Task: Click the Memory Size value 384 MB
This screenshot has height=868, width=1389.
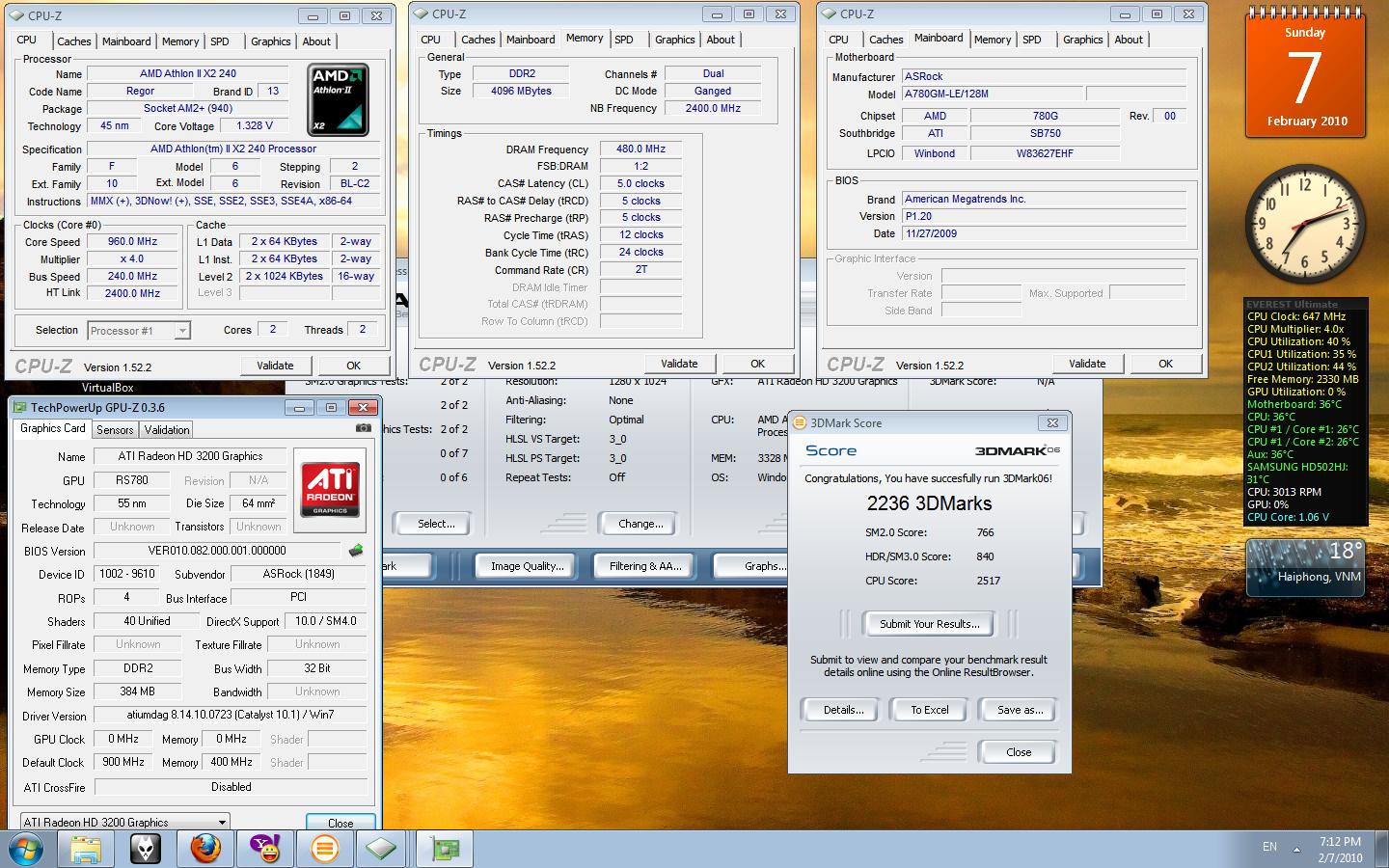Action: click(x=137, y=692)
